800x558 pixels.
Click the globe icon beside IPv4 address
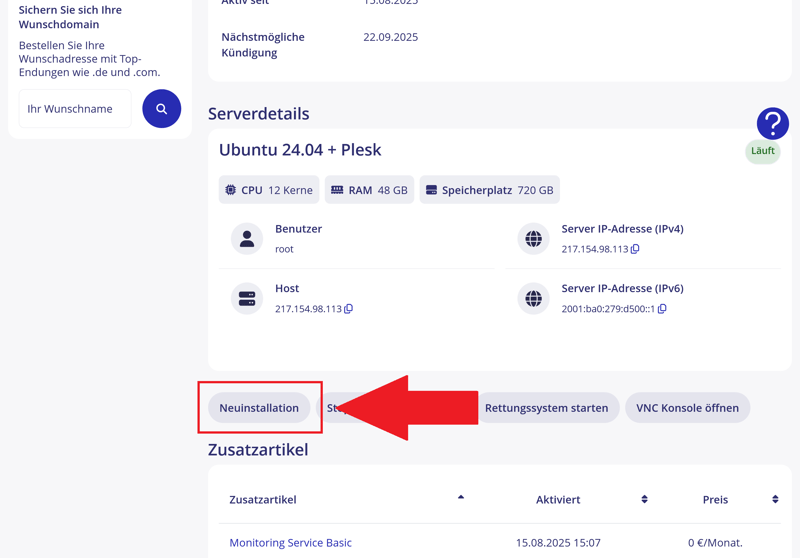pos(533,239)
